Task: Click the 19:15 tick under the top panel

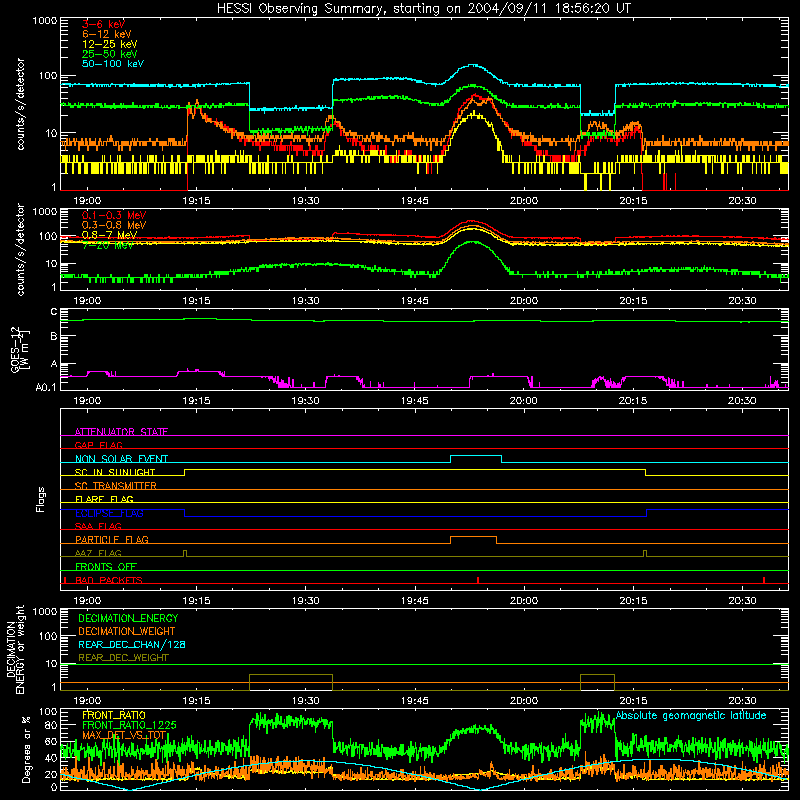Action: [x=196, y=201]
